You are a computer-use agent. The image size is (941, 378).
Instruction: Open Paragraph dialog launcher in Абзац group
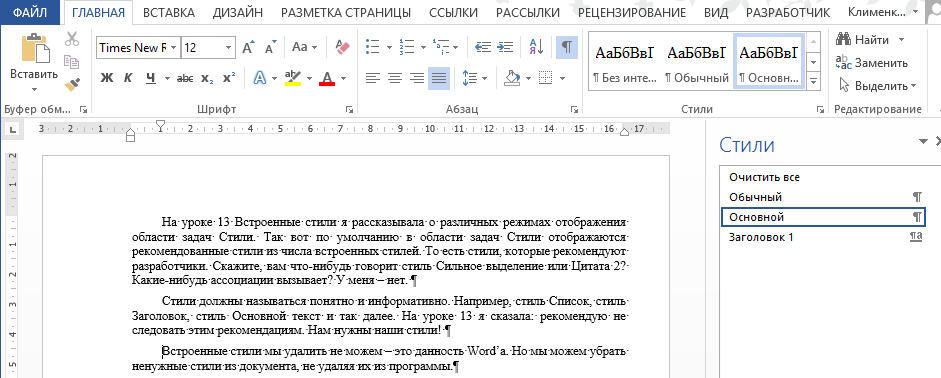coord(574,110)
